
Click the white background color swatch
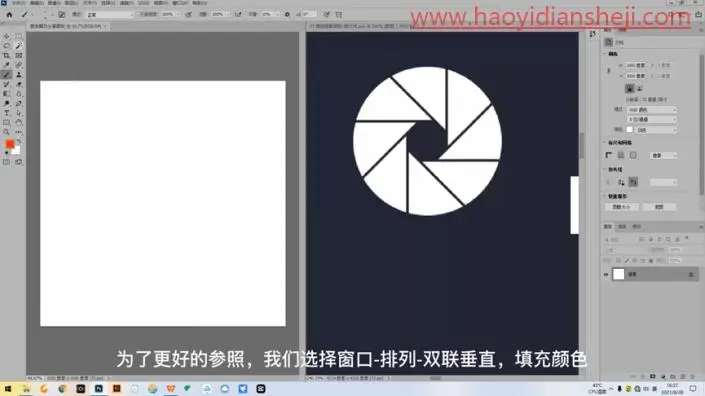(17, 151)
